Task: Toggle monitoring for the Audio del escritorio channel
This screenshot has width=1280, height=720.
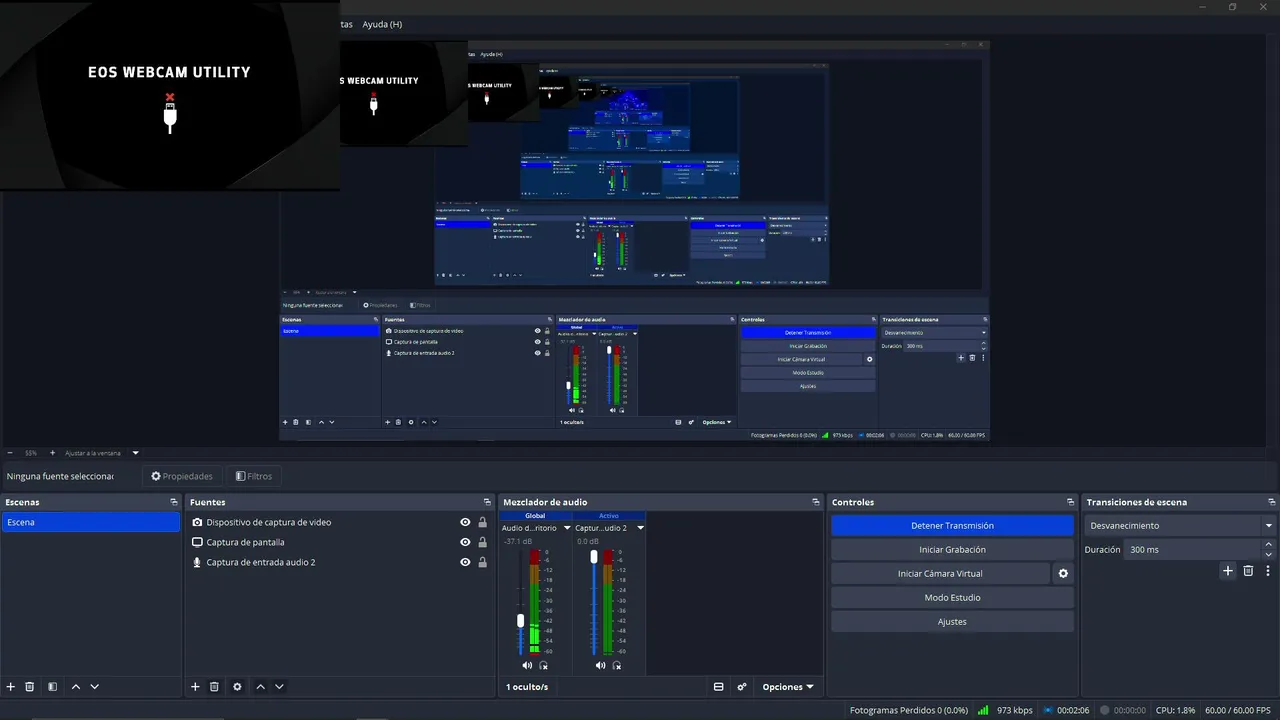Action: tap(544, 665)
